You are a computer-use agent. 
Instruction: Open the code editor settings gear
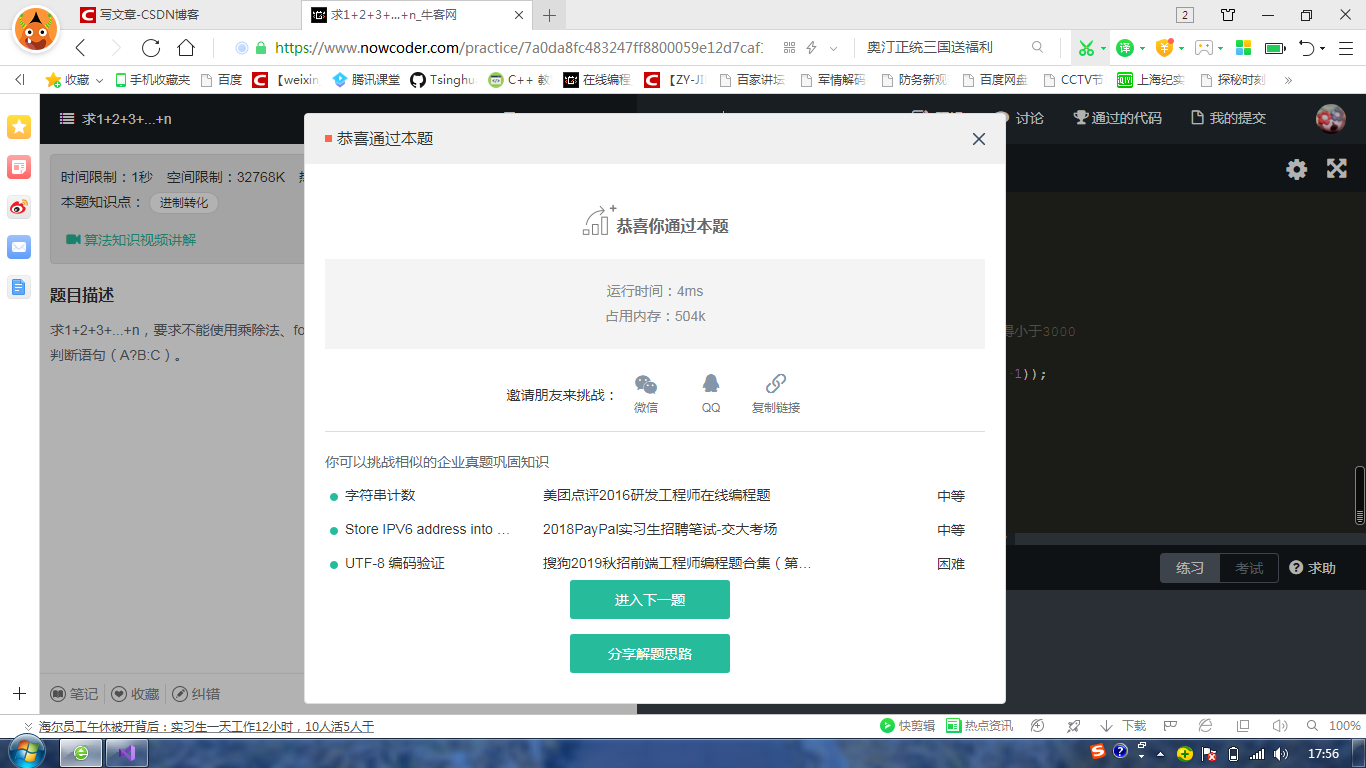coord(1296,169)
